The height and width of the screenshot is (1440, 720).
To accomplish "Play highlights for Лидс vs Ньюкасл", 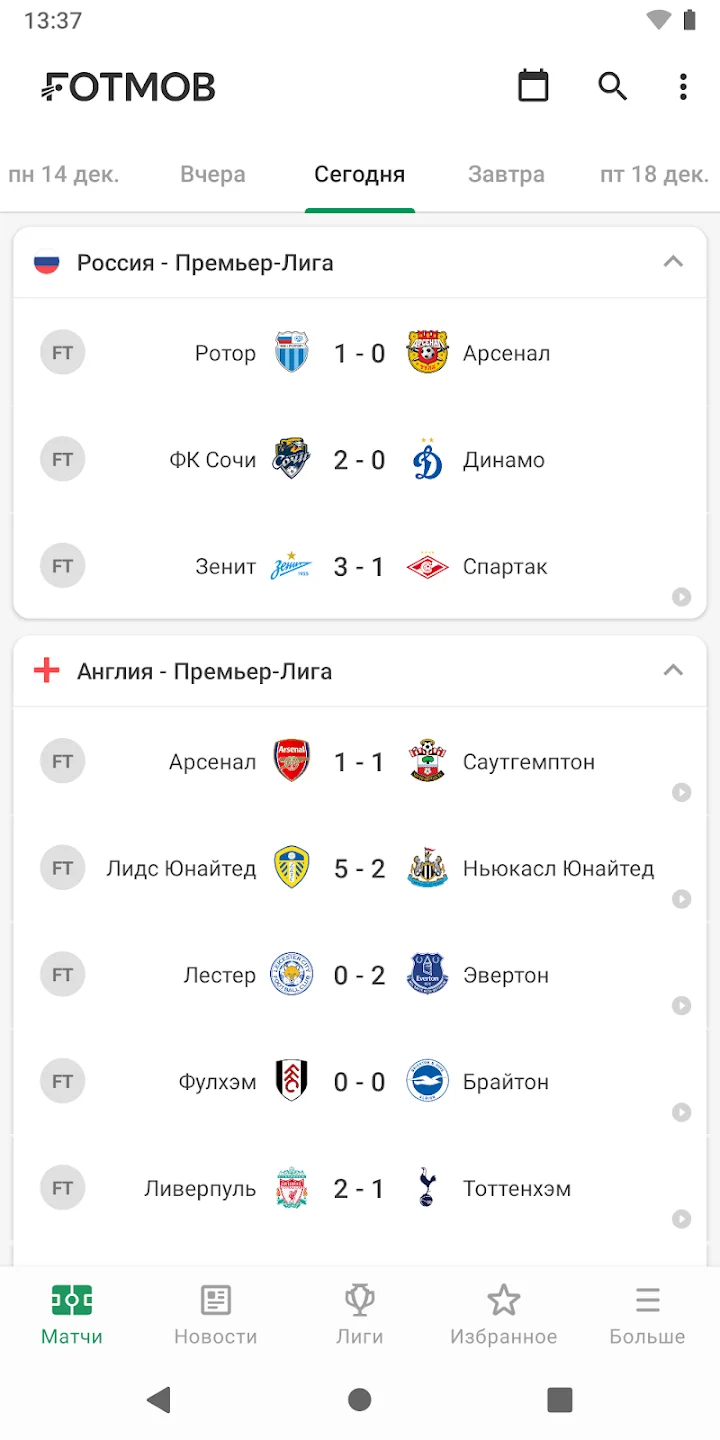I will tap(681, 899).
